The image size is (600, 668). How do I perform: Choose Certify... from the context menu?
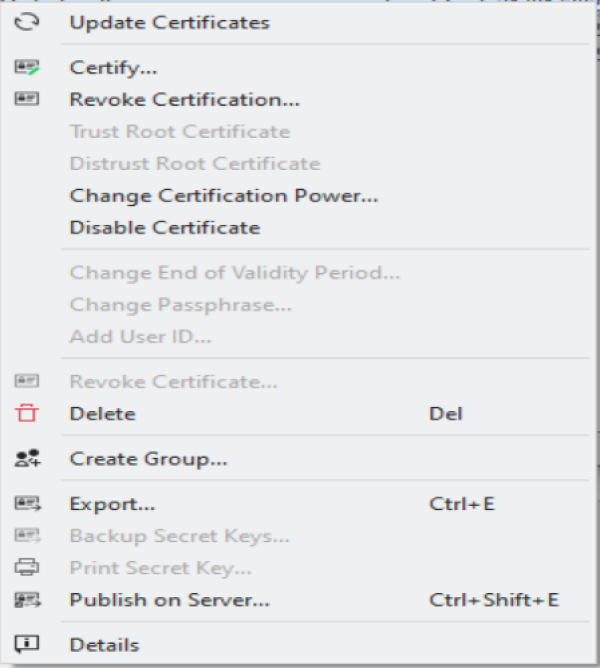coord(113,68)
